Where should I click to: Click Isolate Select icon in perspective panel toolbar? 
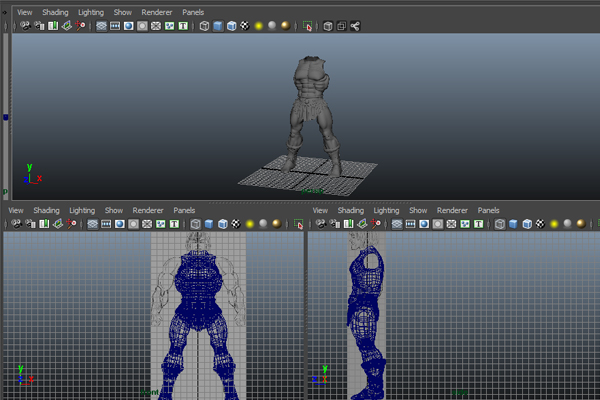(x=307, y=26)
